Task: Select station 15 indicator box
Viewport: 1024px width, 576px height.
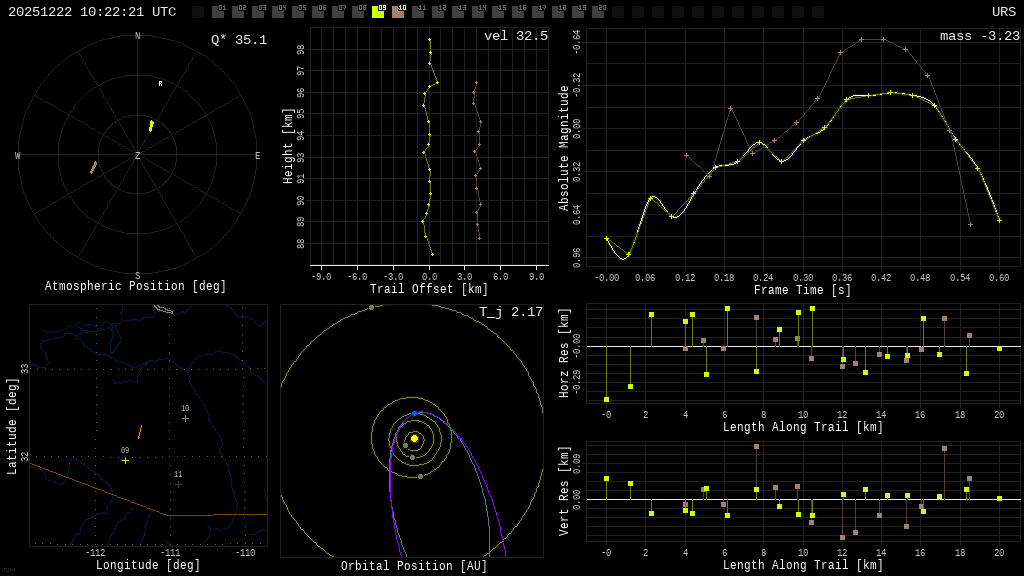Action: point(498,12)
